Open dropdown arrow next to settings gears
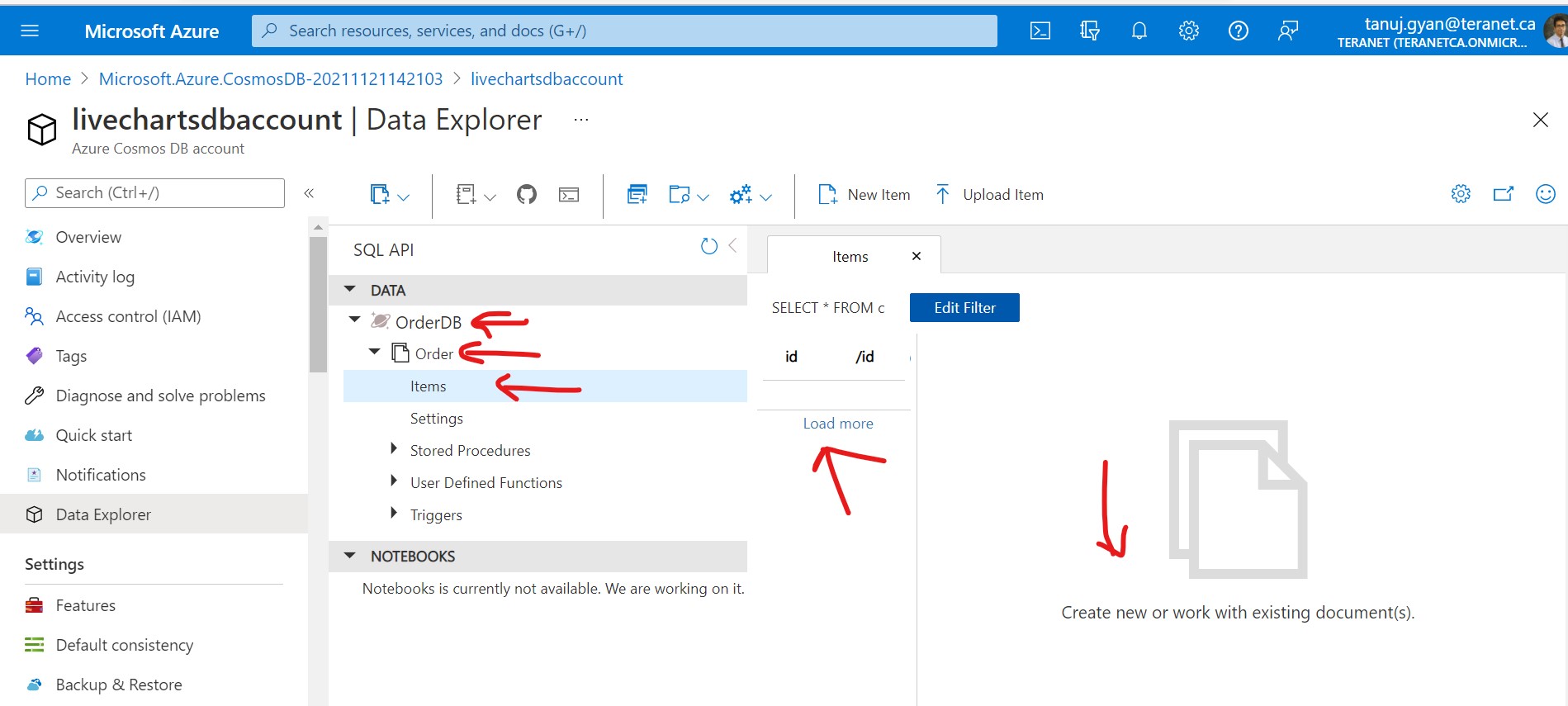1568x706 pixels. (x=765, y=197)
